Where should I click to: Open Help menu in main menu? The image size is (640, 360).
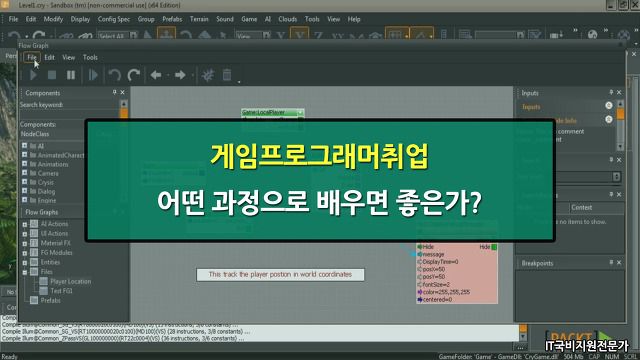click(354, 19)
